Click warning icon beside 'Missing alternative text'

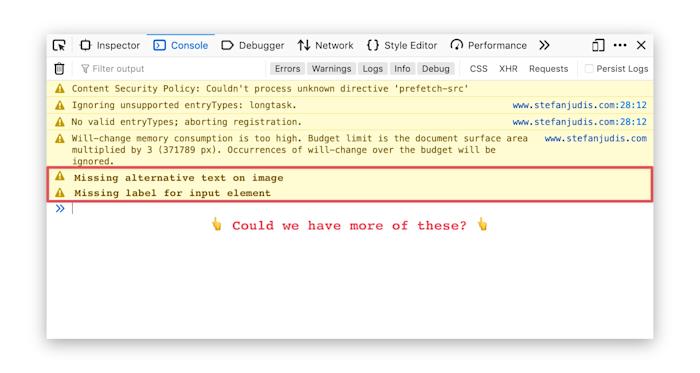pyautogui.click(x=60, y=176)
